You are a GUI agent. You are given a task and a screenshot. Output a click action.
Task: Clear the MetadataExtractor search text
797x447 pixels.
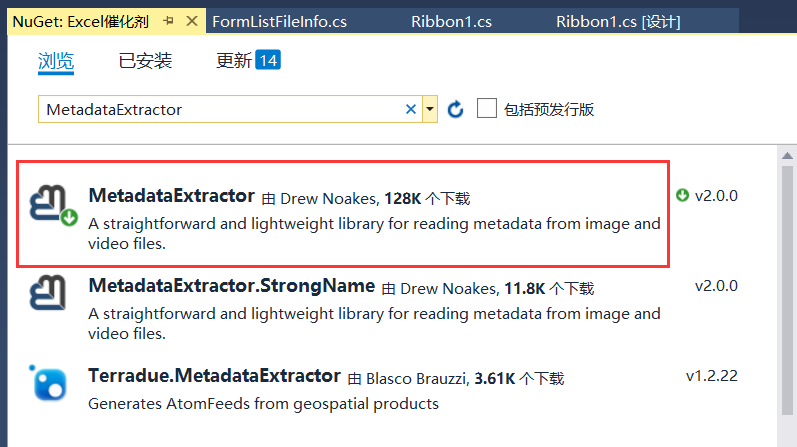410,109
